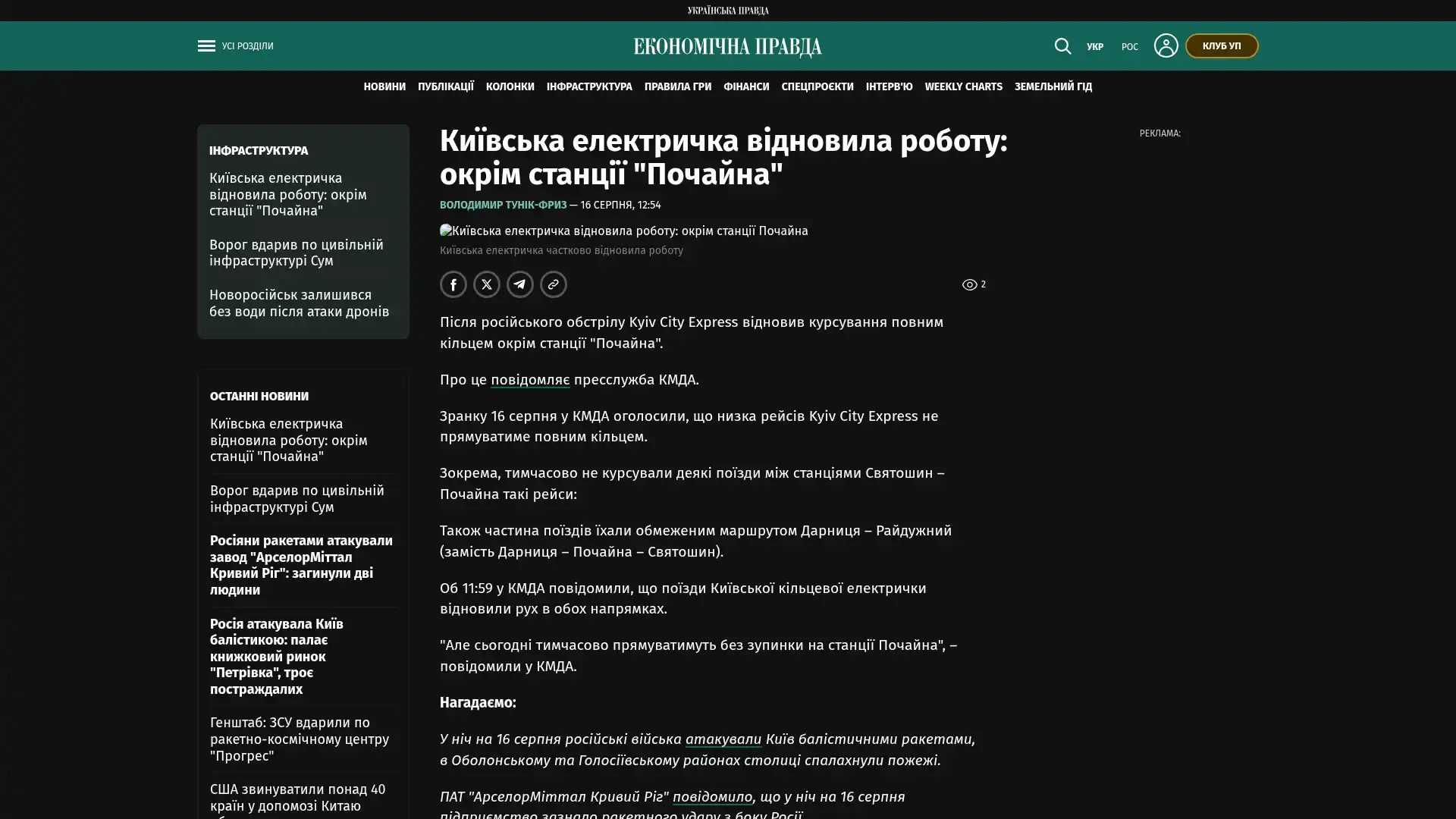
Task: Click the article date 16 серпня, 12:54
Action: (x=620, y=205)
